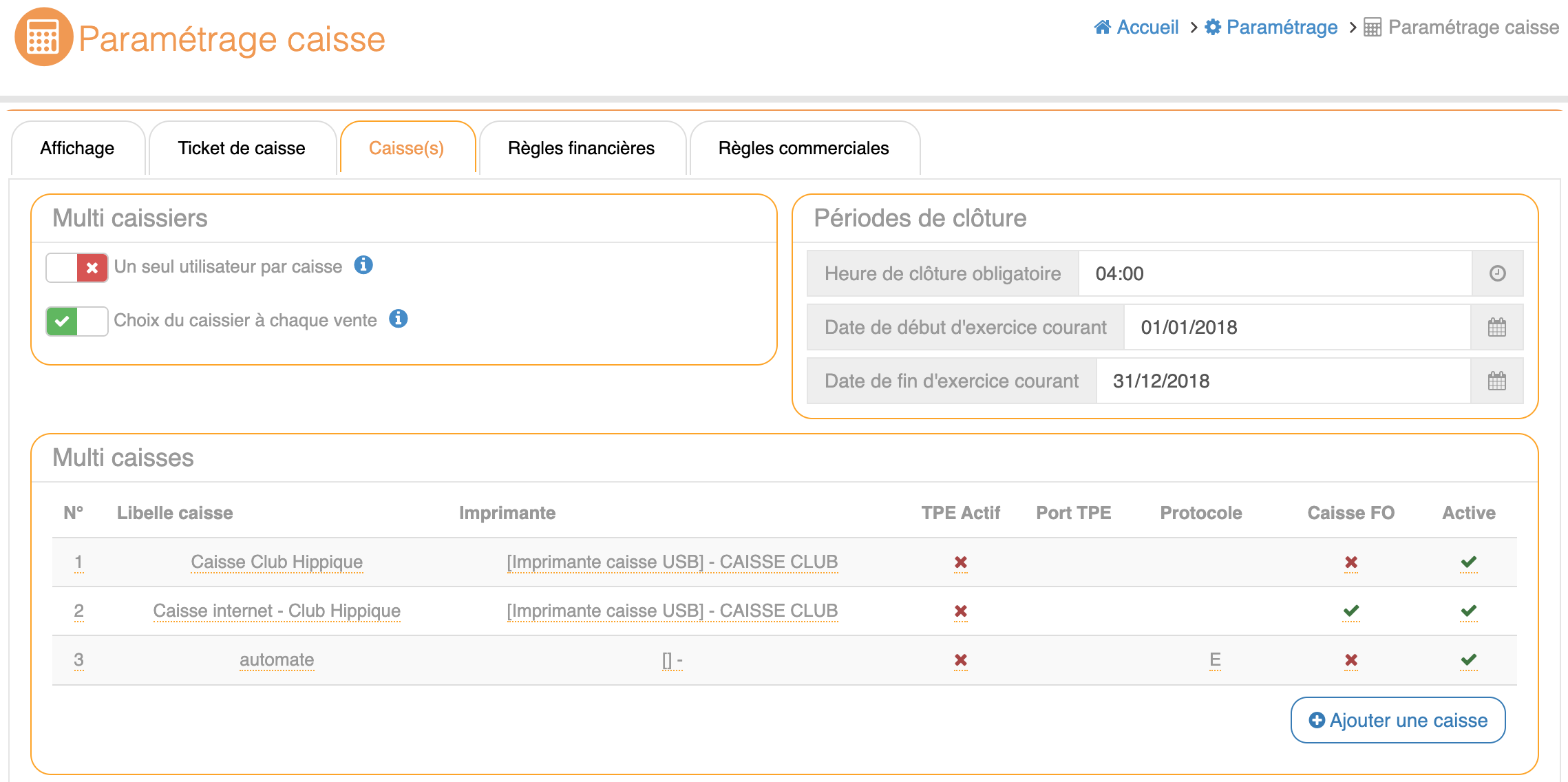This screenshot has width=1568, height=782.
Task: Open printer selection for Caisse Club Hippique
Action: (x=672, y=562)
